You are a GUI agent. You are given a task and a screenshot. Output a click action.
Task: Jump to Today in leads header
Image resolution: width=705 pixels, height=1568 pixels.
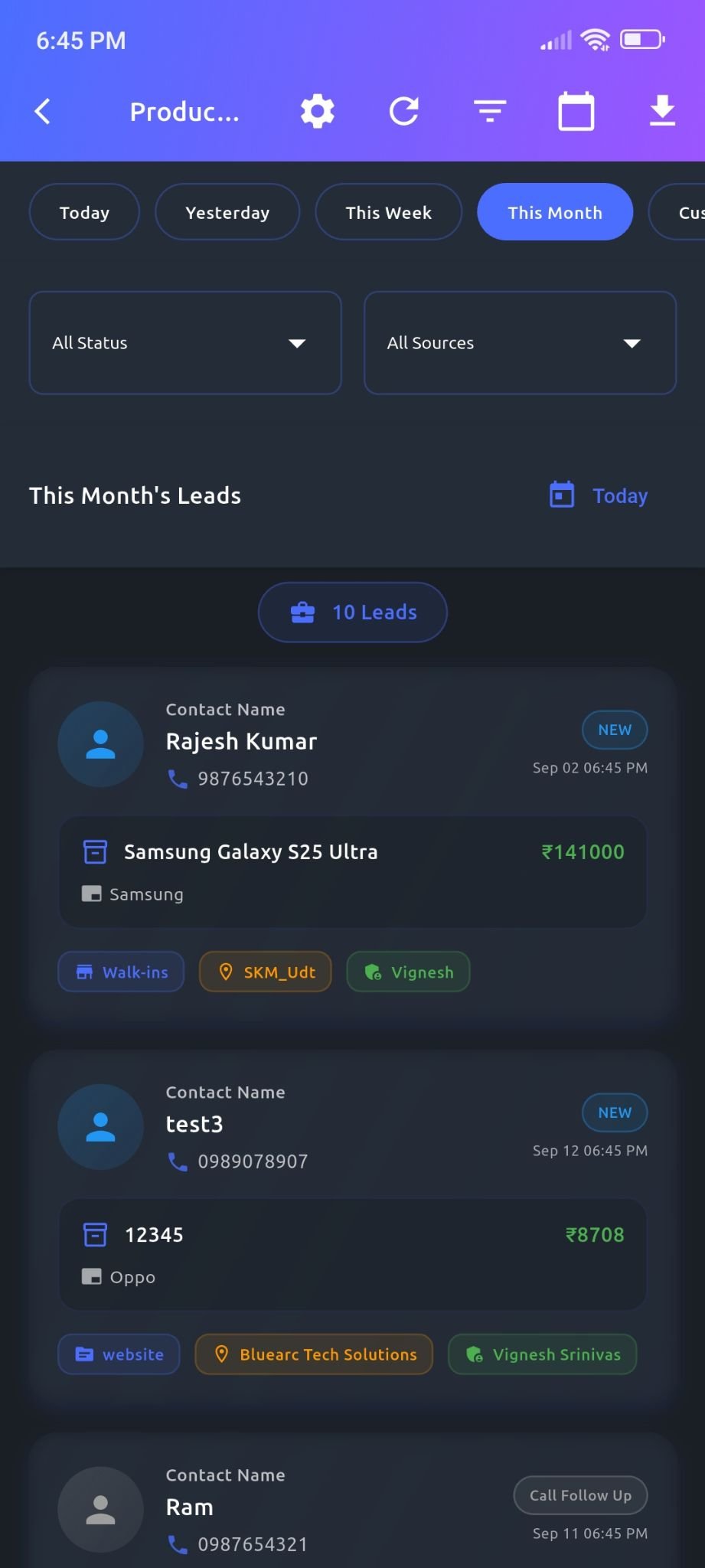pos(599,495)
